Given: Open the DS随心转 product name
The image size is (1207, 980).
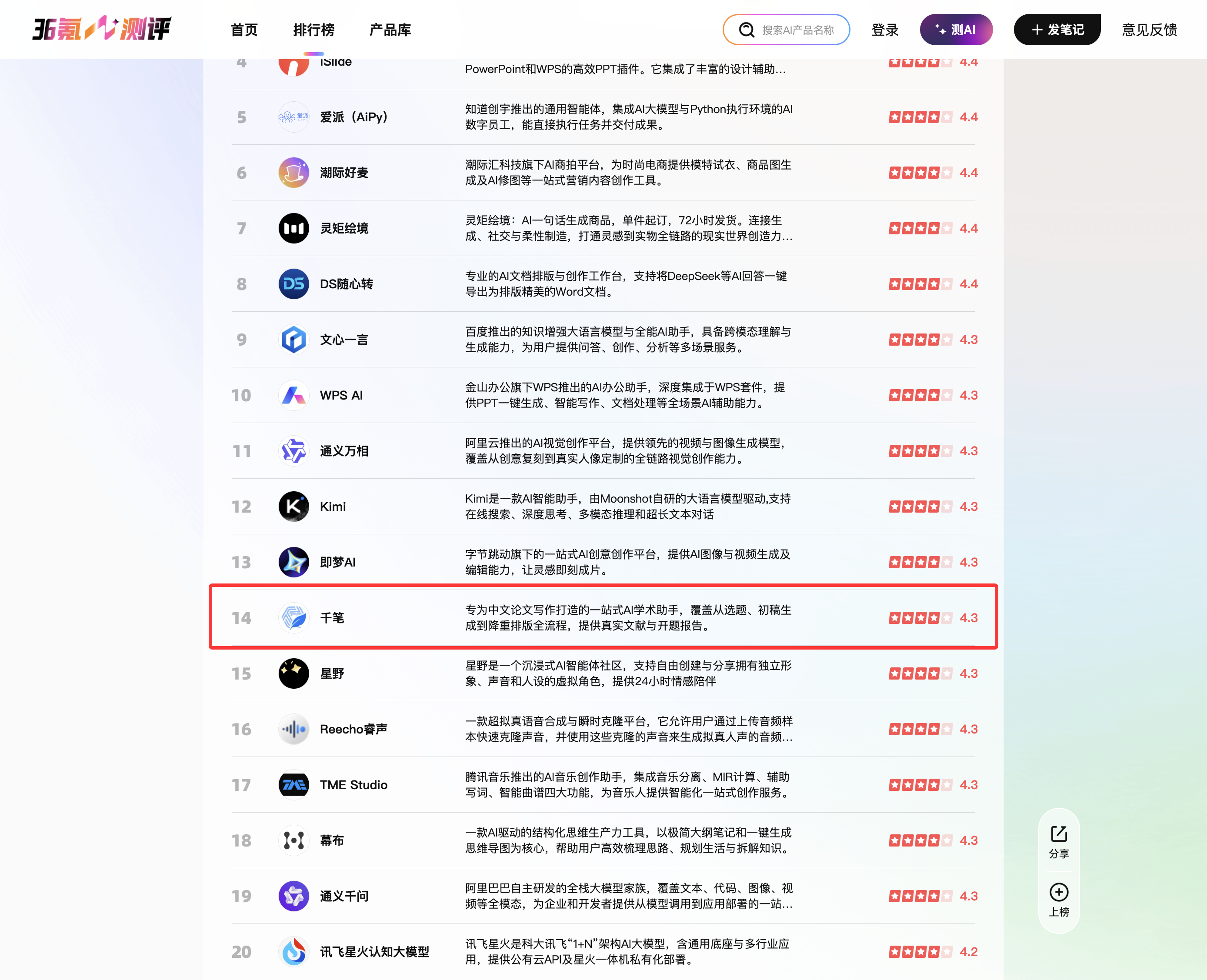Looking at the screenshot, I should point(346,284).
